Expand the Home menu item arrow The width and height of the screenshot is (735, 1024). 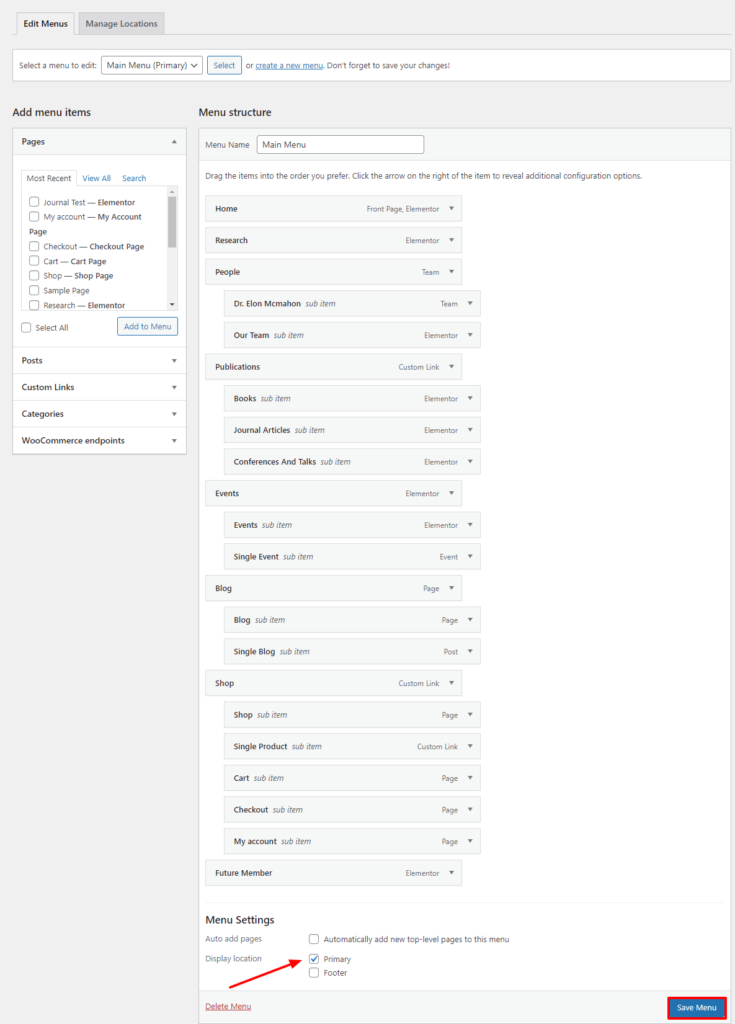452,209
